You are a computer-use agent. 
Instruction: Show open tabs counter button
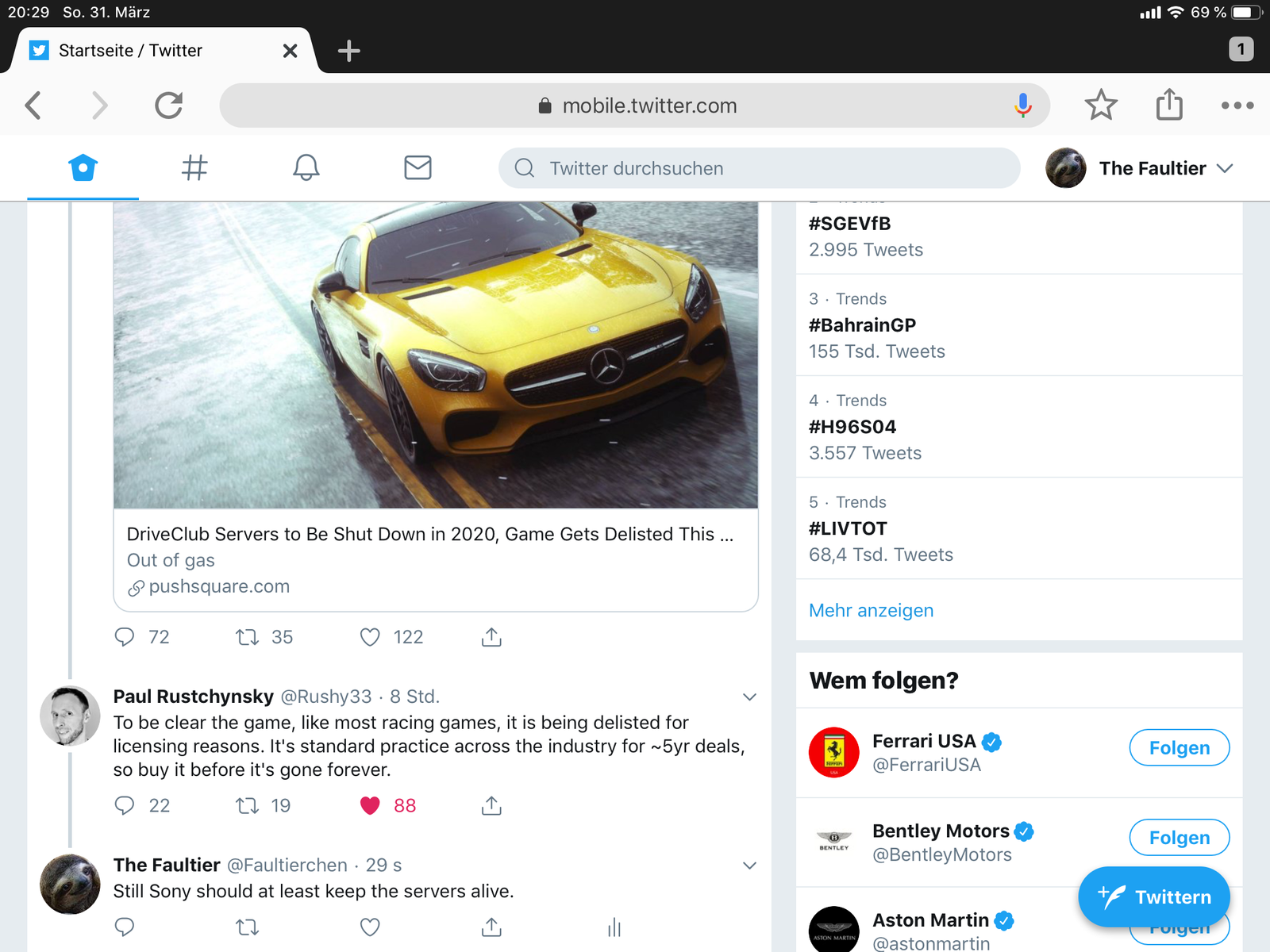pos(1241,49)
